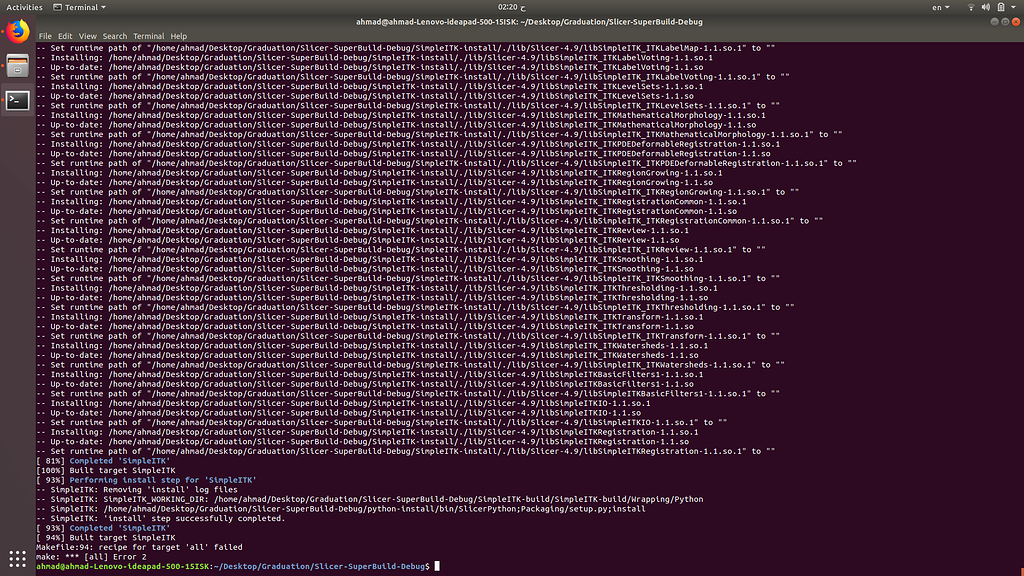1024x576 pixels.
Task: Open the 'en' keyboard layout menu
Action: pyautogui.click(x=940, y=6)
